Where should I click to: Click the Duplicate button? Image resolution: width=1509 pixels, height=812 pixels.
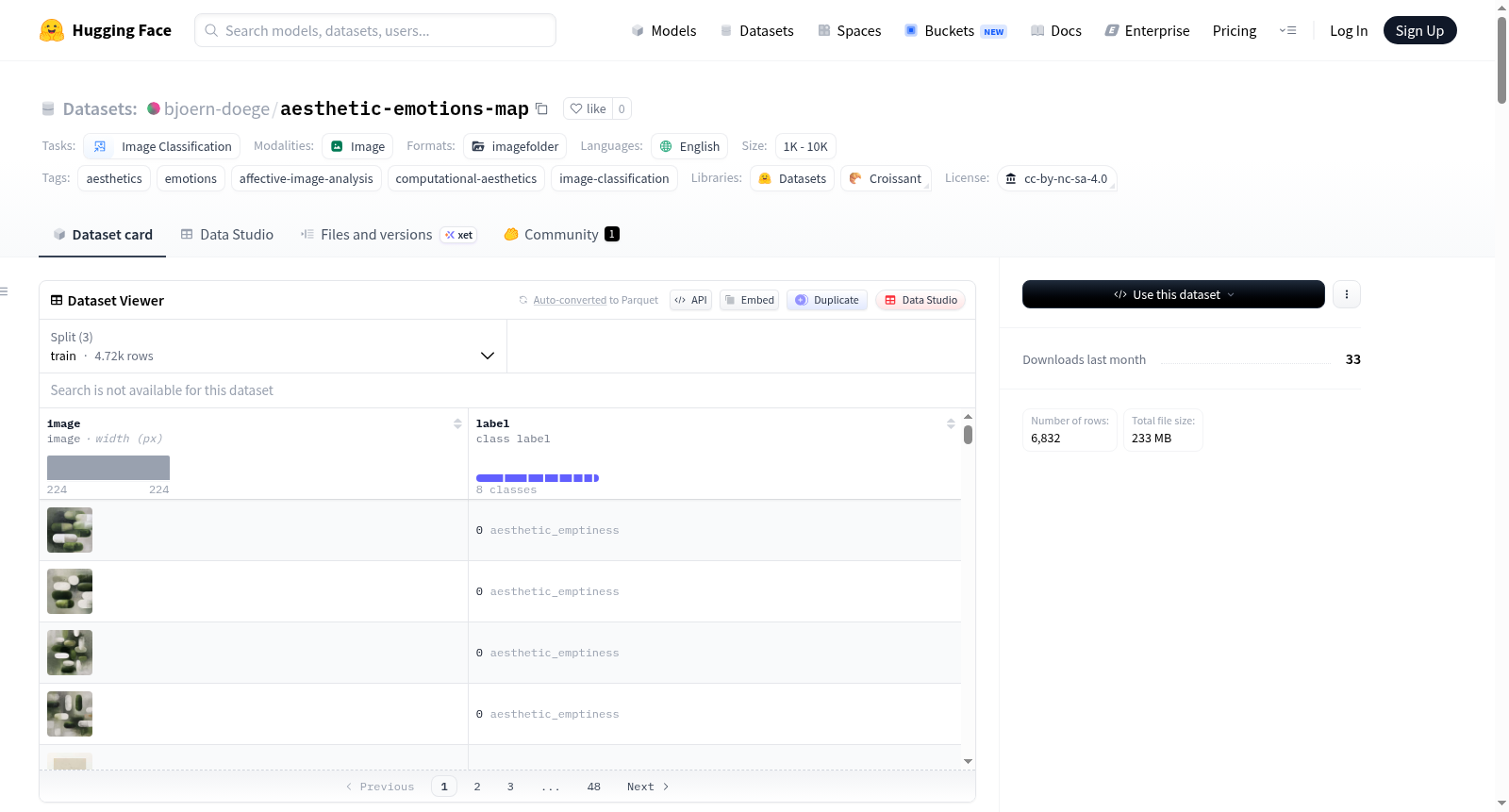coord(827,300)
